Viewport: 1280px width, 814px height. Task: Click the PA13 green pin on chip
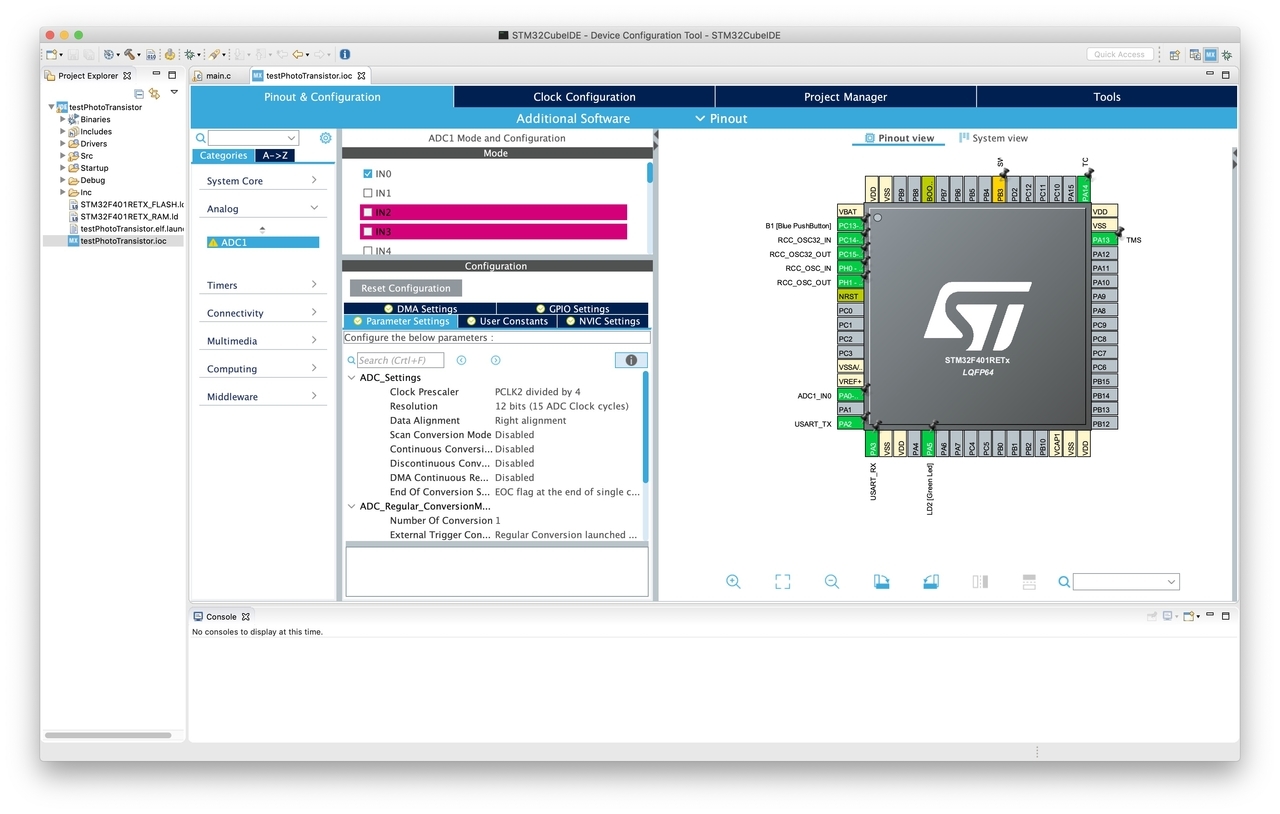pos(1104,240)
